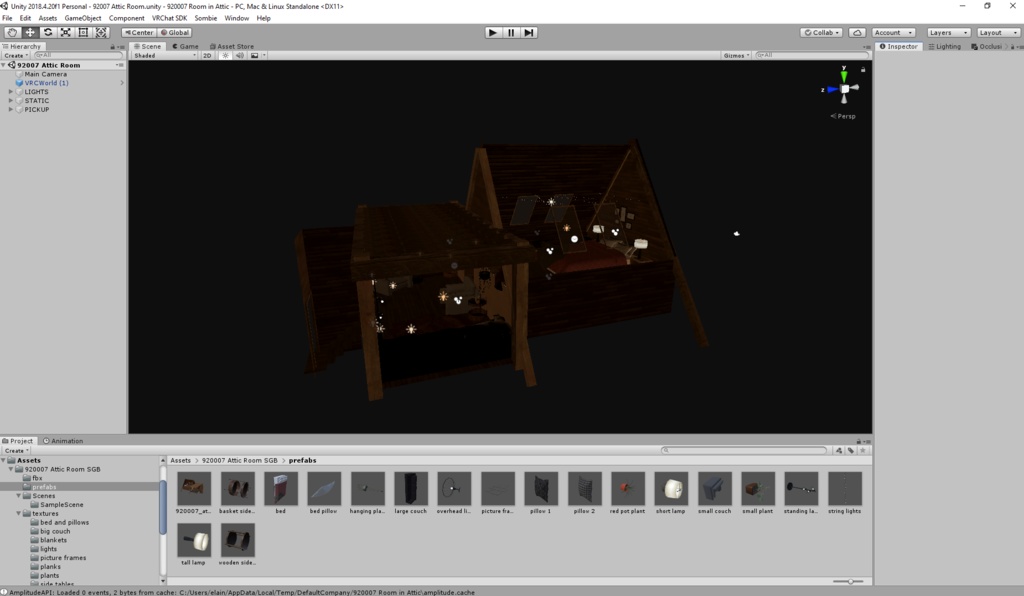The height and width of the screenshot is (596, 1024).
Task: Toggle 2D view mode in Scene view
Action: (208, 55)
